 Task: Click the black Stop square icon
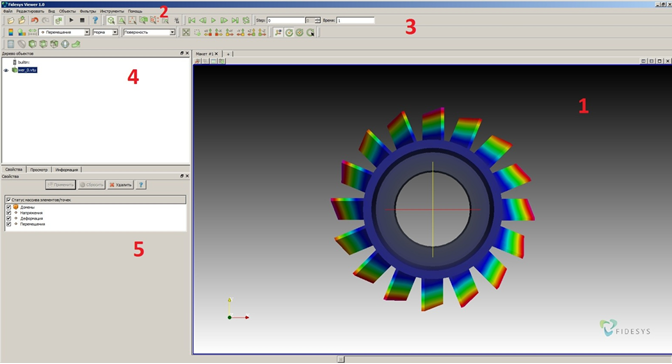coord(82,20)
